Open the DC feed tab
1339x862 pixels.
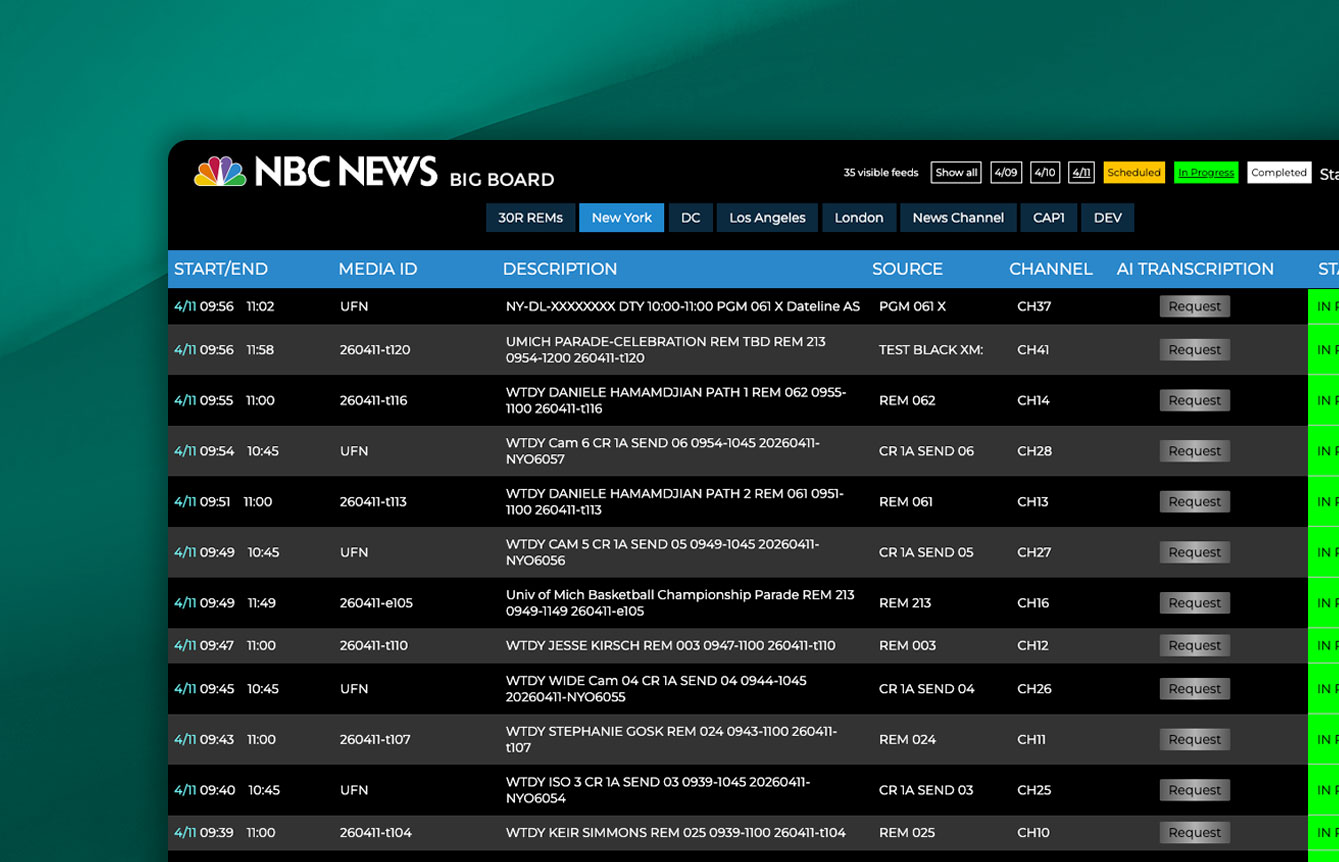point(691,217)
